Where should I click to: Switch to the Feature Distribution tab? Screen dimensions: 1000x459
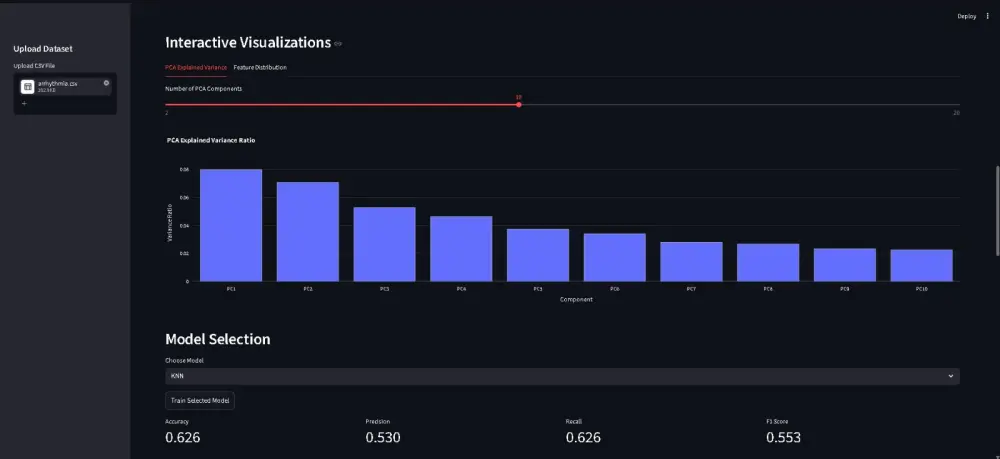pyautogui.click(x=260, y=67)
